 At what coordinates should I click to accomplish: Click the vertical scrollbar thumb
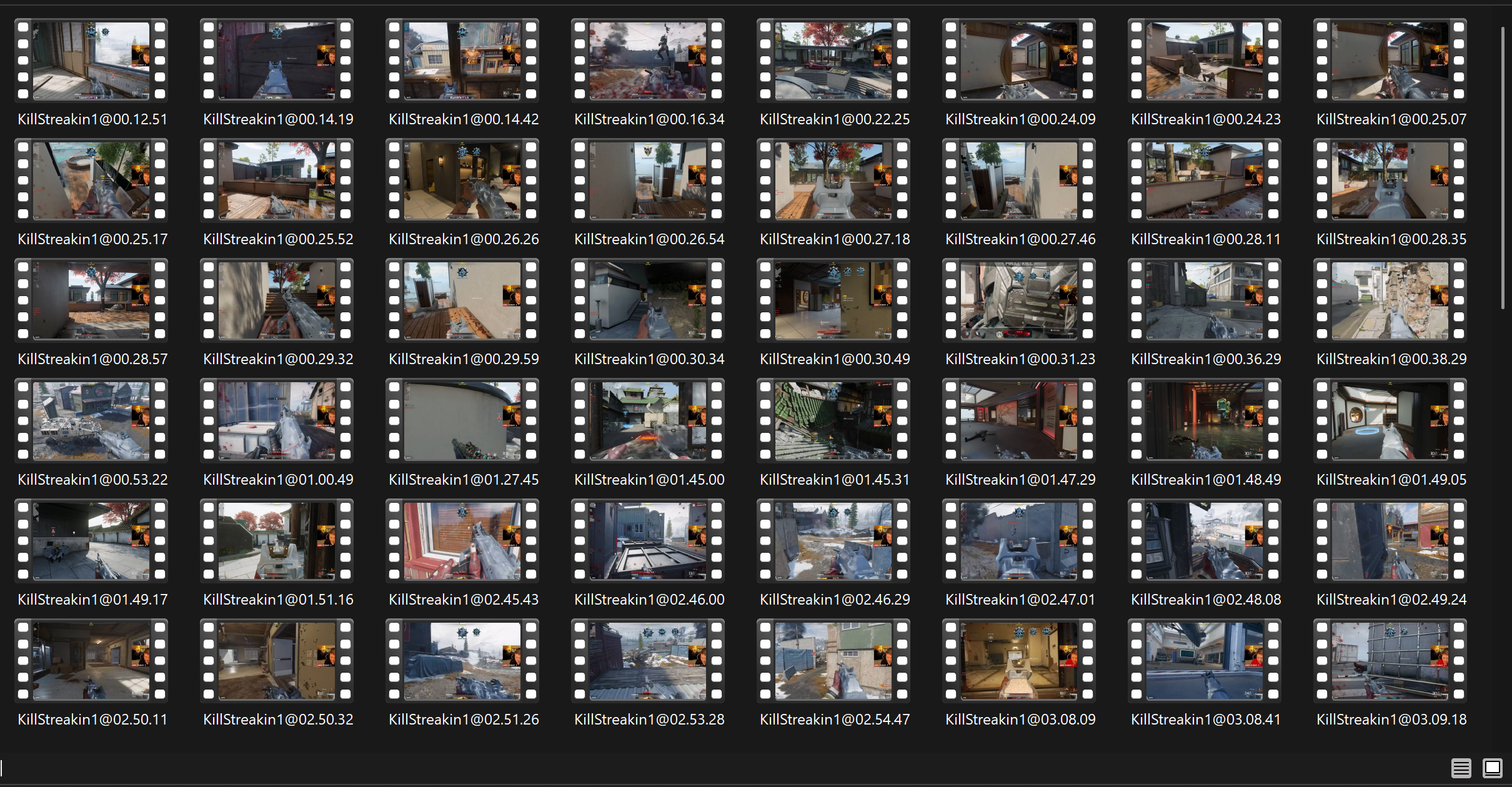click(1503, 167)
